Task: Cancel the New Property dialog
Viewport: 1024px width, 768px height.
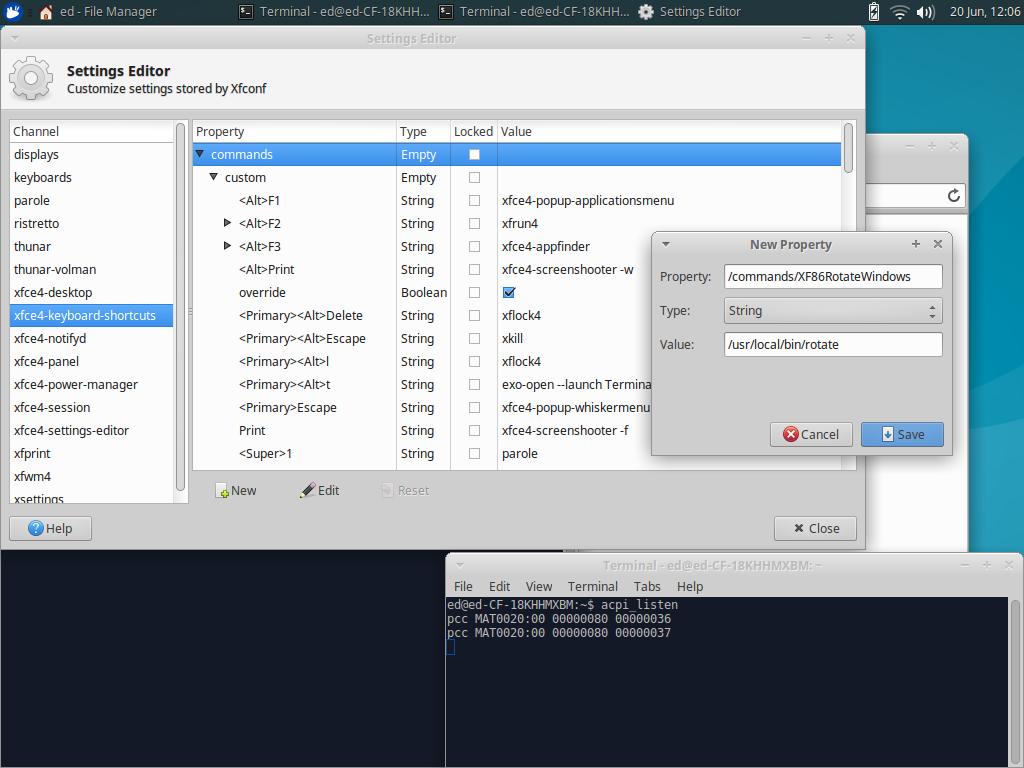Action: pyautogui.click(x=811, y=434)
